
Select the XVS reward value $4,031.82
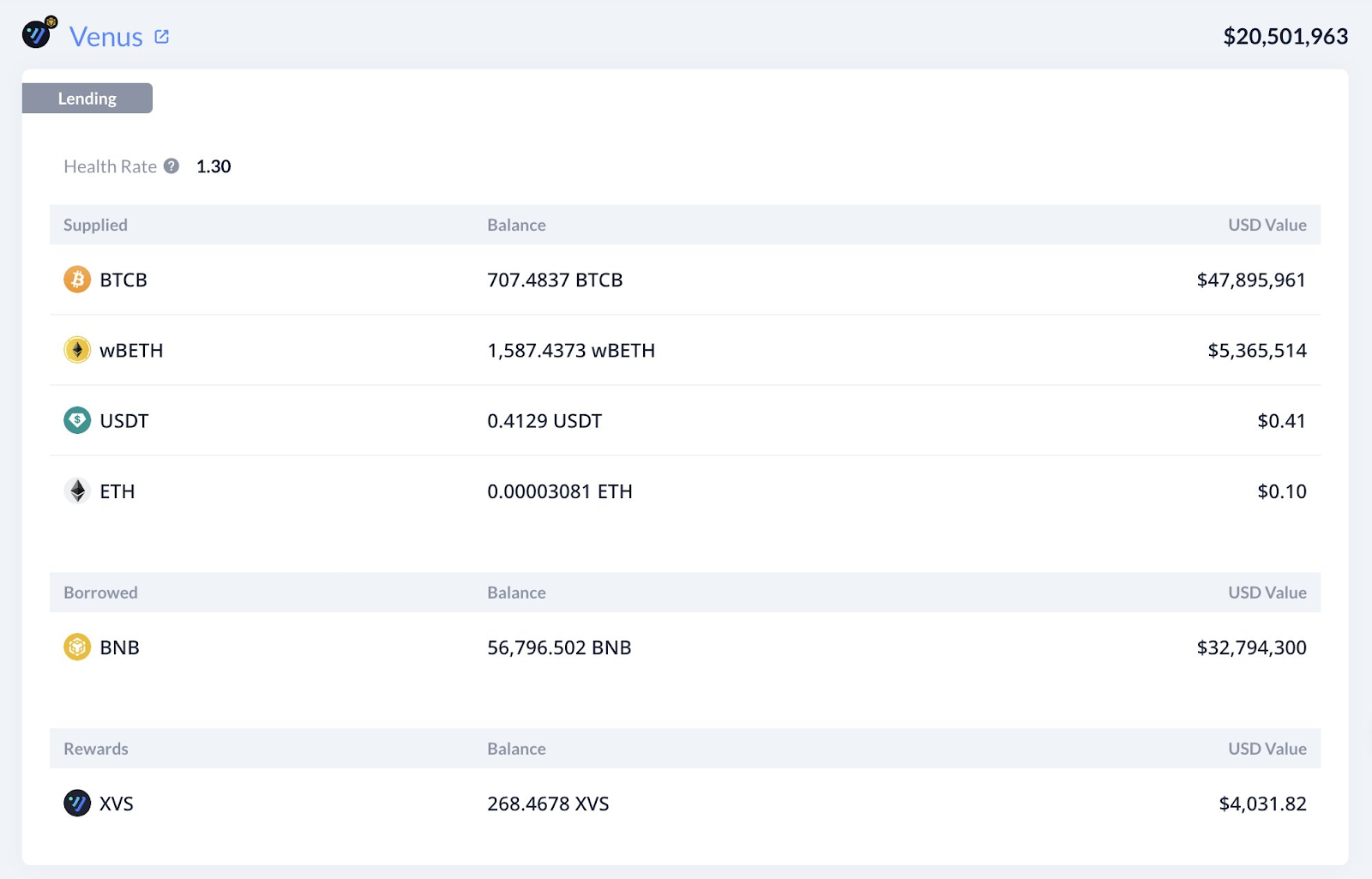tap(1261, 803)
